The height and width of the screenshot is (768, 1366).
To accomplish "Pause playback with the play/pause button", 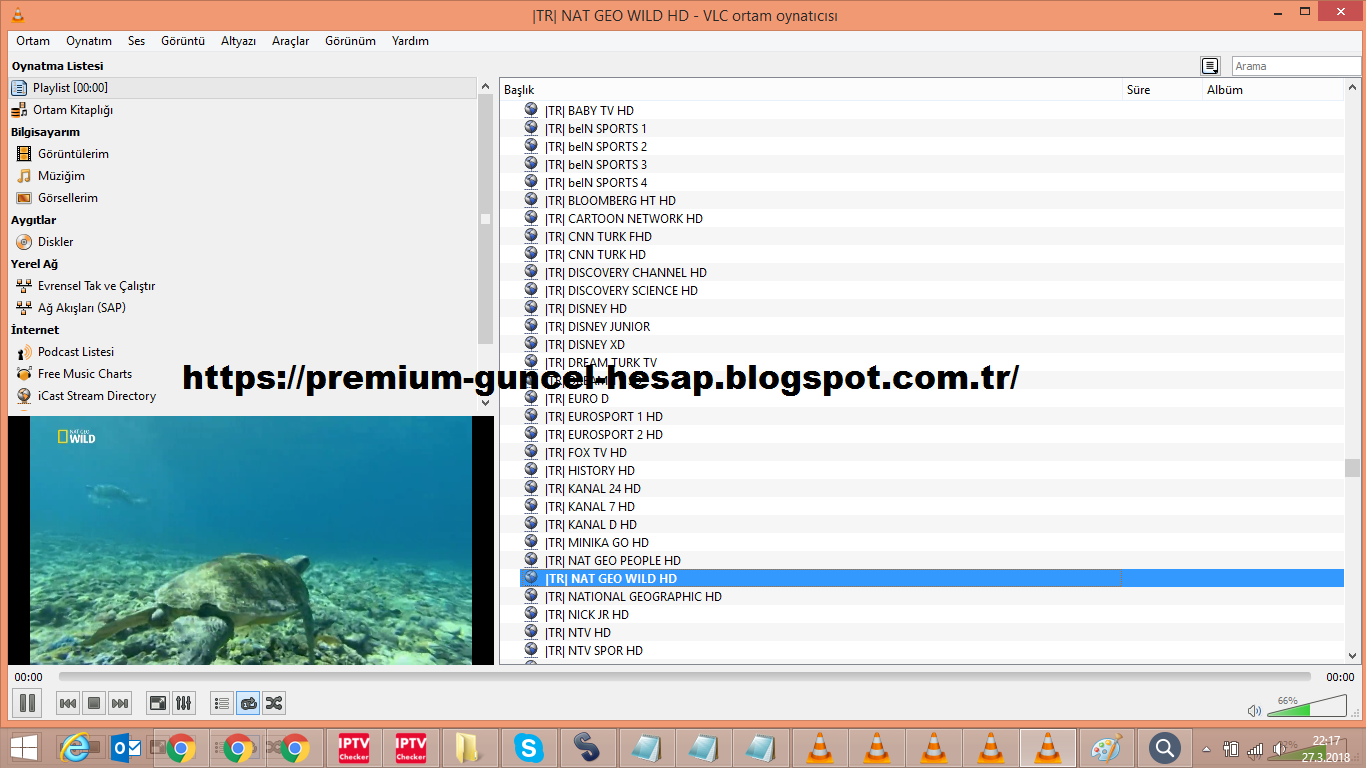I will 27,703.
